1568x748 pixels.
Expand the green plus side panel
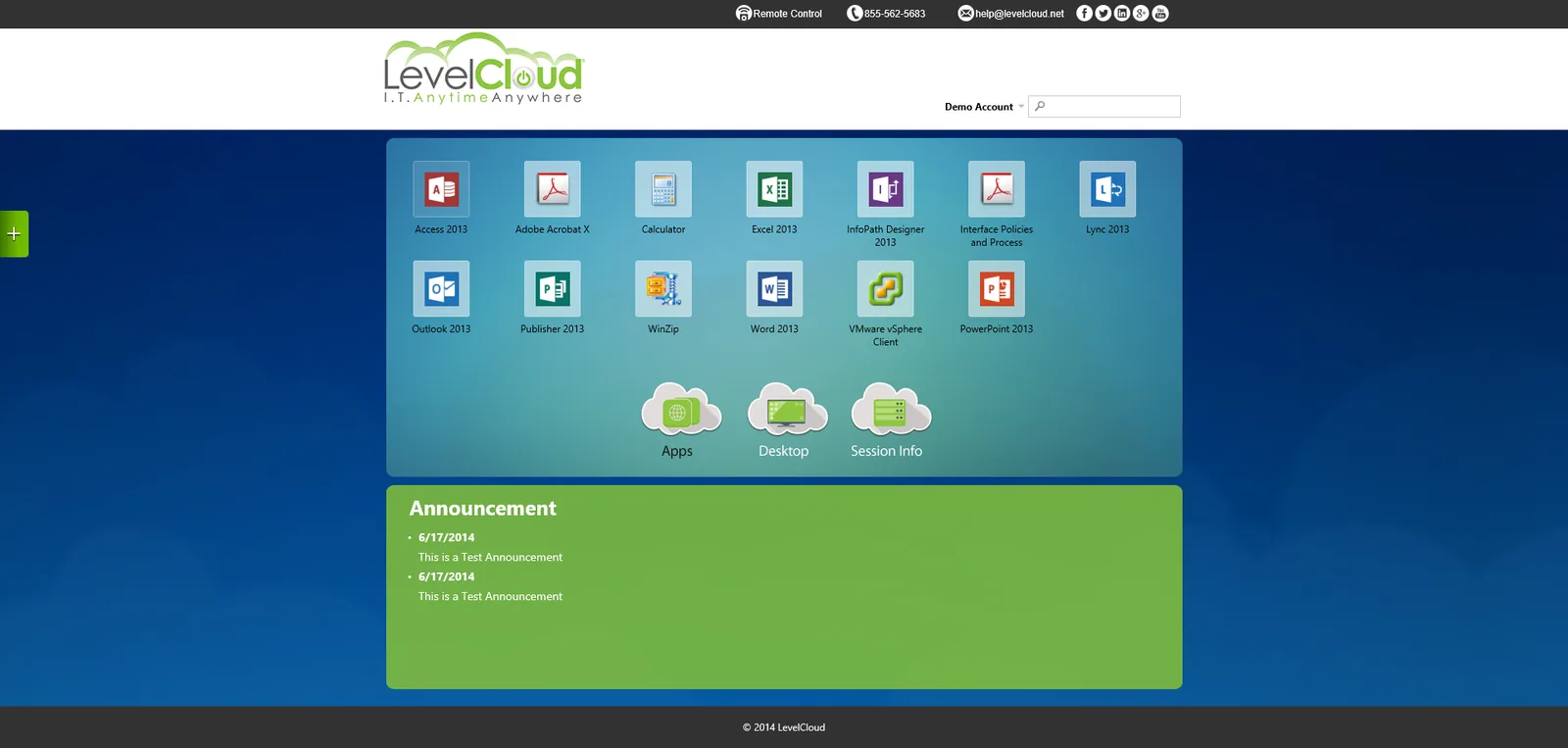coord(14,234)
